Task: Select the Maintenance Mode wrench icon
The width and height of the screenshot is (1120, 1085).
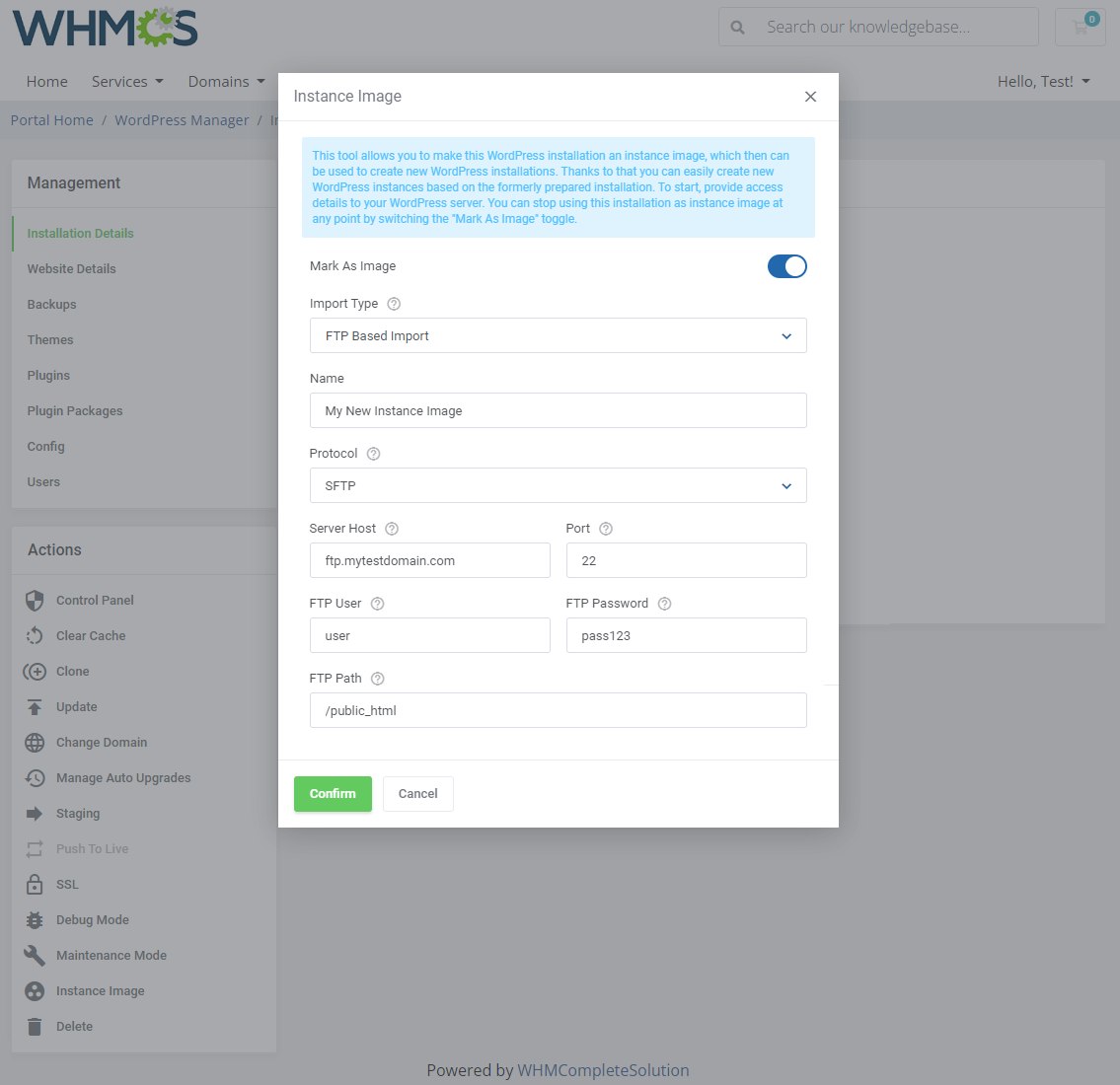Action: coord(34,955)
